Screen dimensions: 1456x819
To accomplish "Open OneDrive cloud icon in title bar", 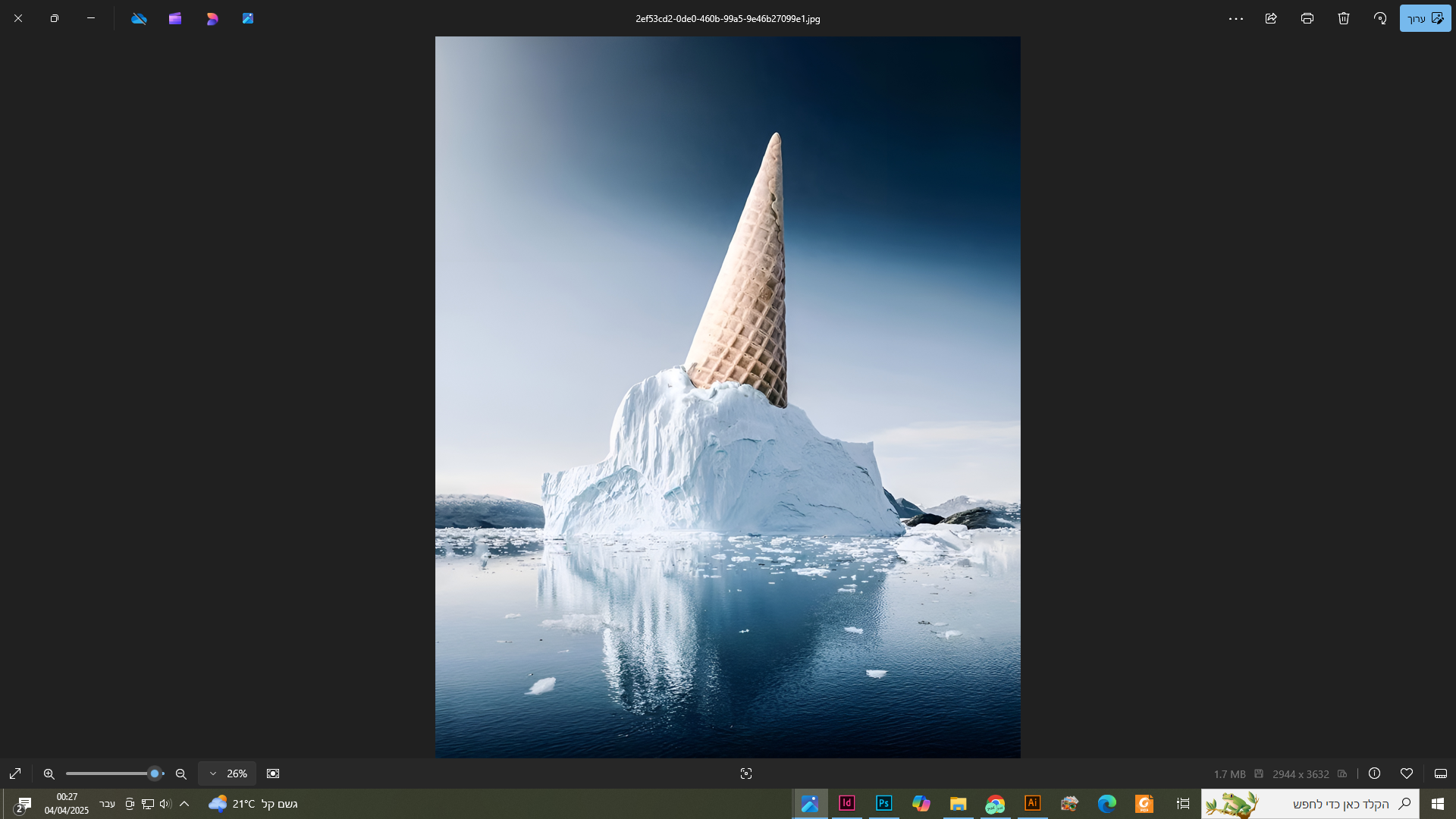I will pos(139,18).
